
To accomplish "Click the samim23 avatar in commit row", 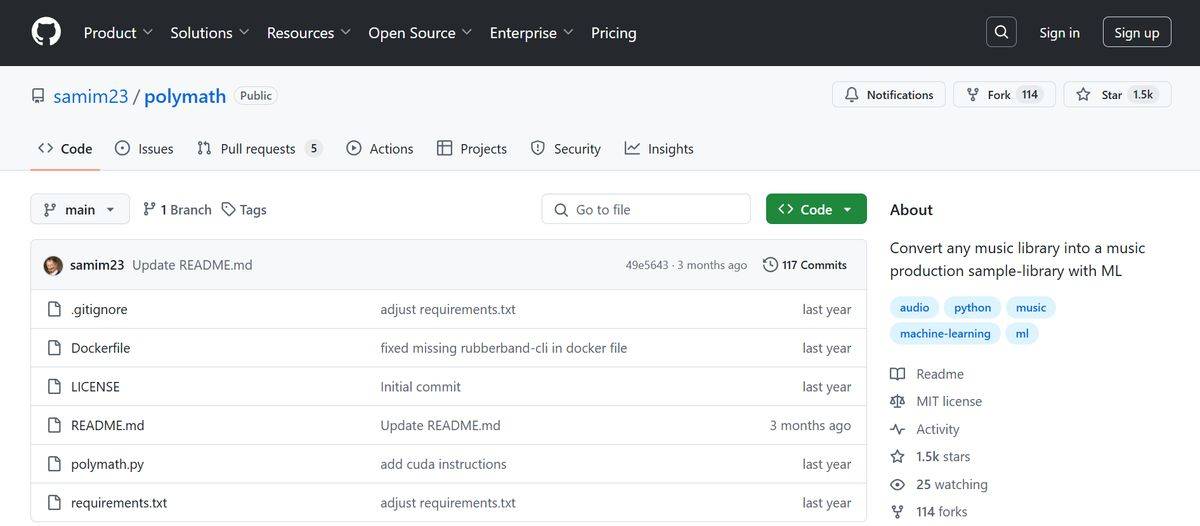I will click(x=53, y=265).
